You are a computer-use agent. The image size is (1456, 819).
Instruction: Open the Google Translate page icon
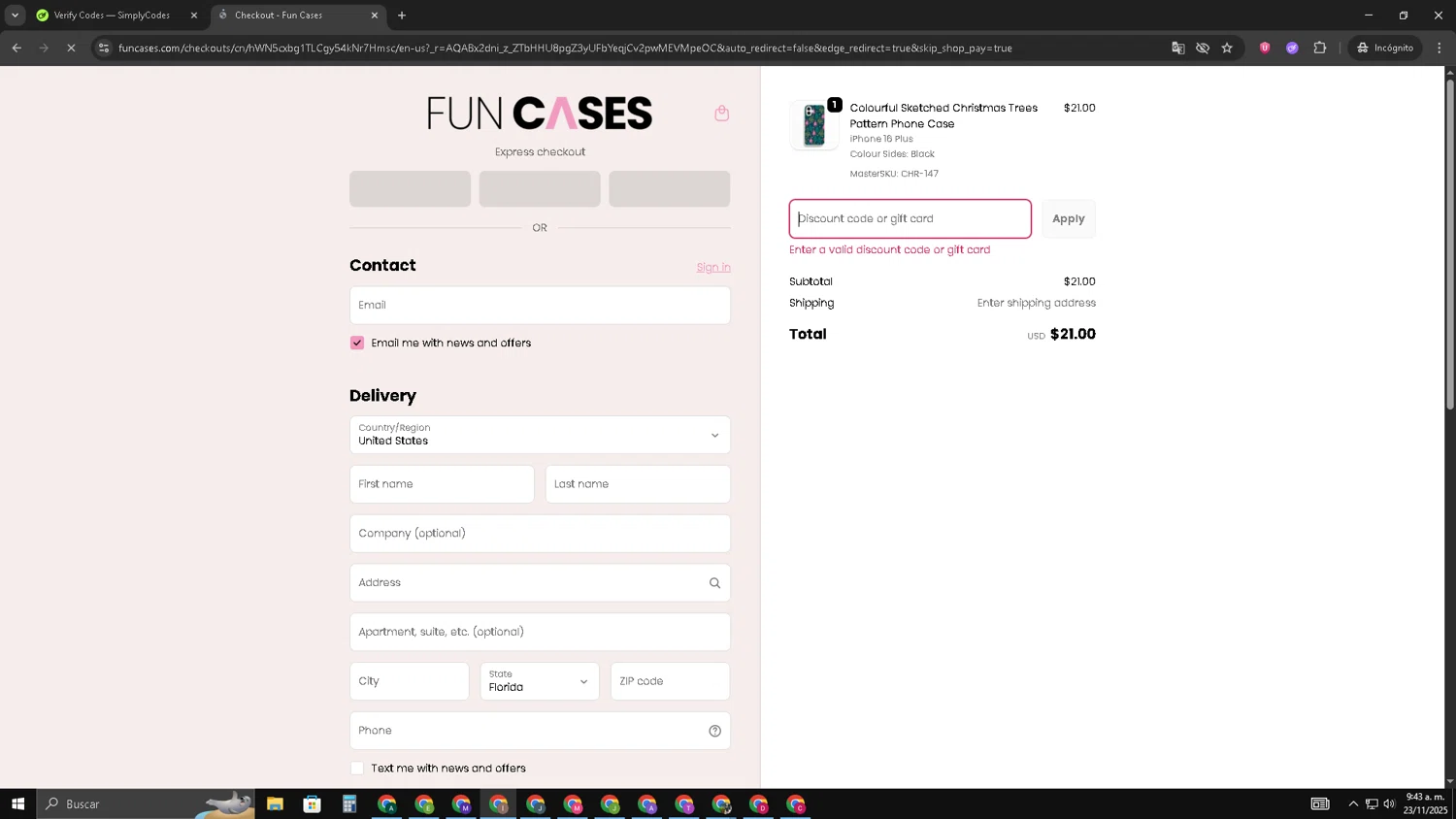[1177, 48]
